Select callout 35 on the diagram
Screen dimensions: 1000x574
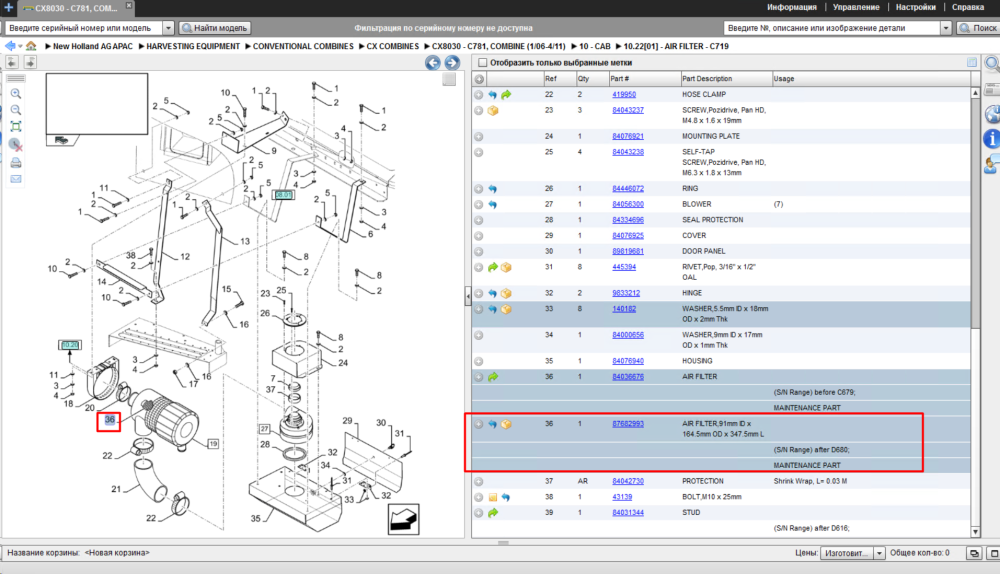pos(256,519)
